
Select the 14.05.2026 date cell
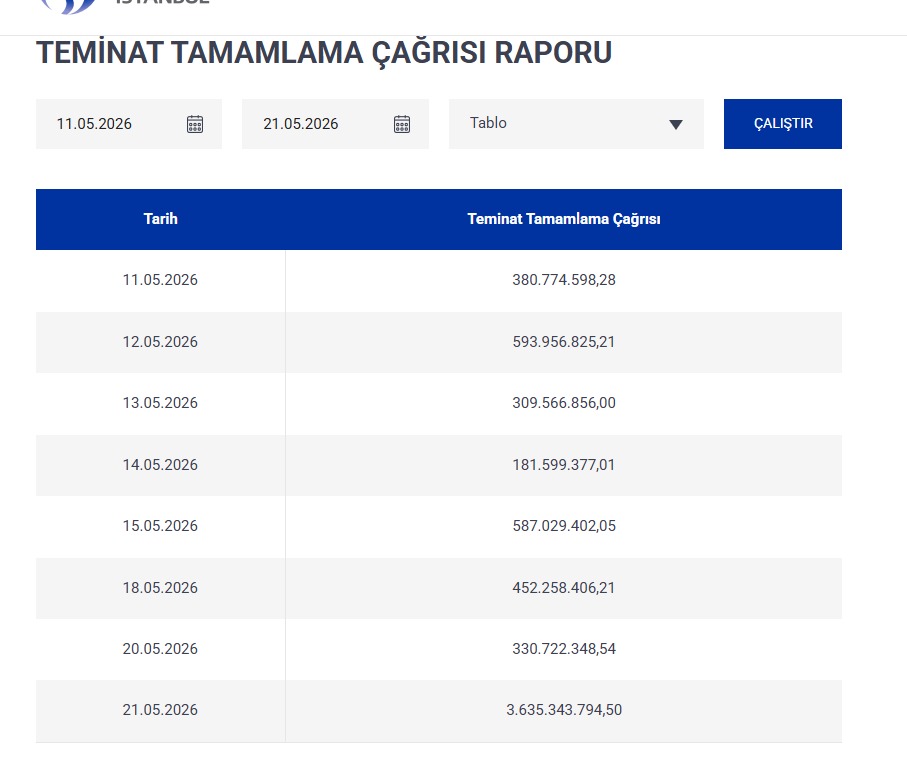[x=160, y=465]
